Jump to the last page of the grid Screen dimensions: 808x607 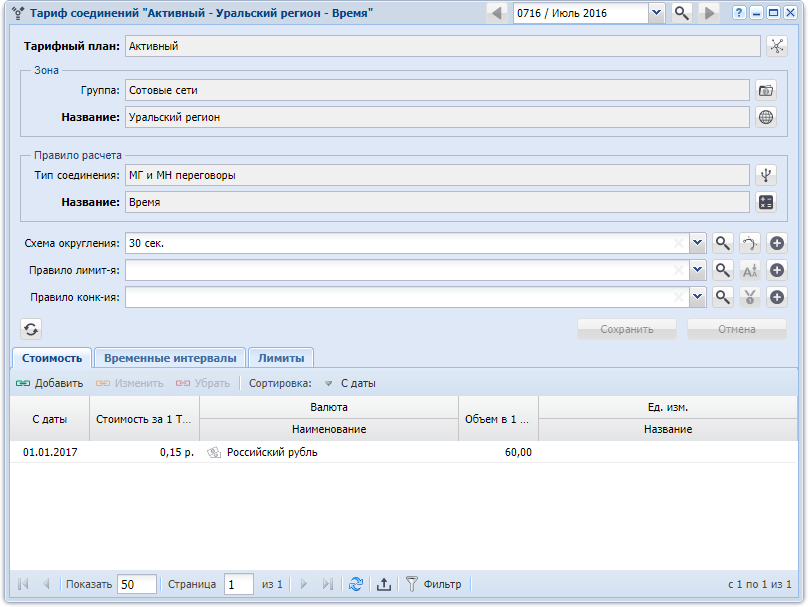327,584
